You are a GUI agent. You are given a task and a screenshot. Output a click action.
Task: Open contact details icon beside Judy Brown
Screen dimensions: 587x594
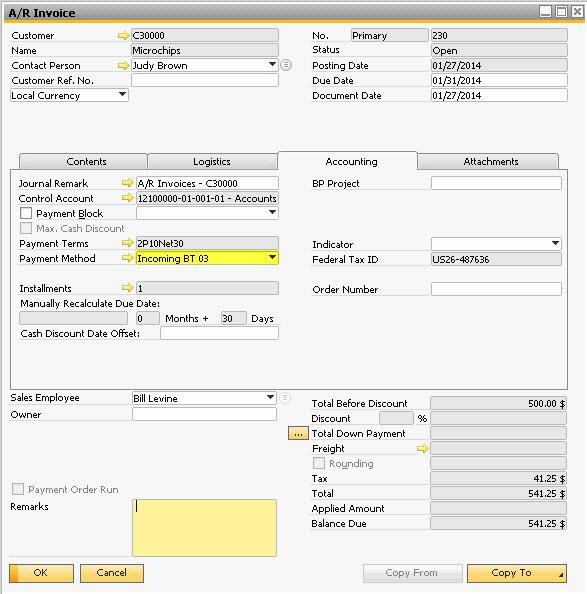(x=286, y=65)
